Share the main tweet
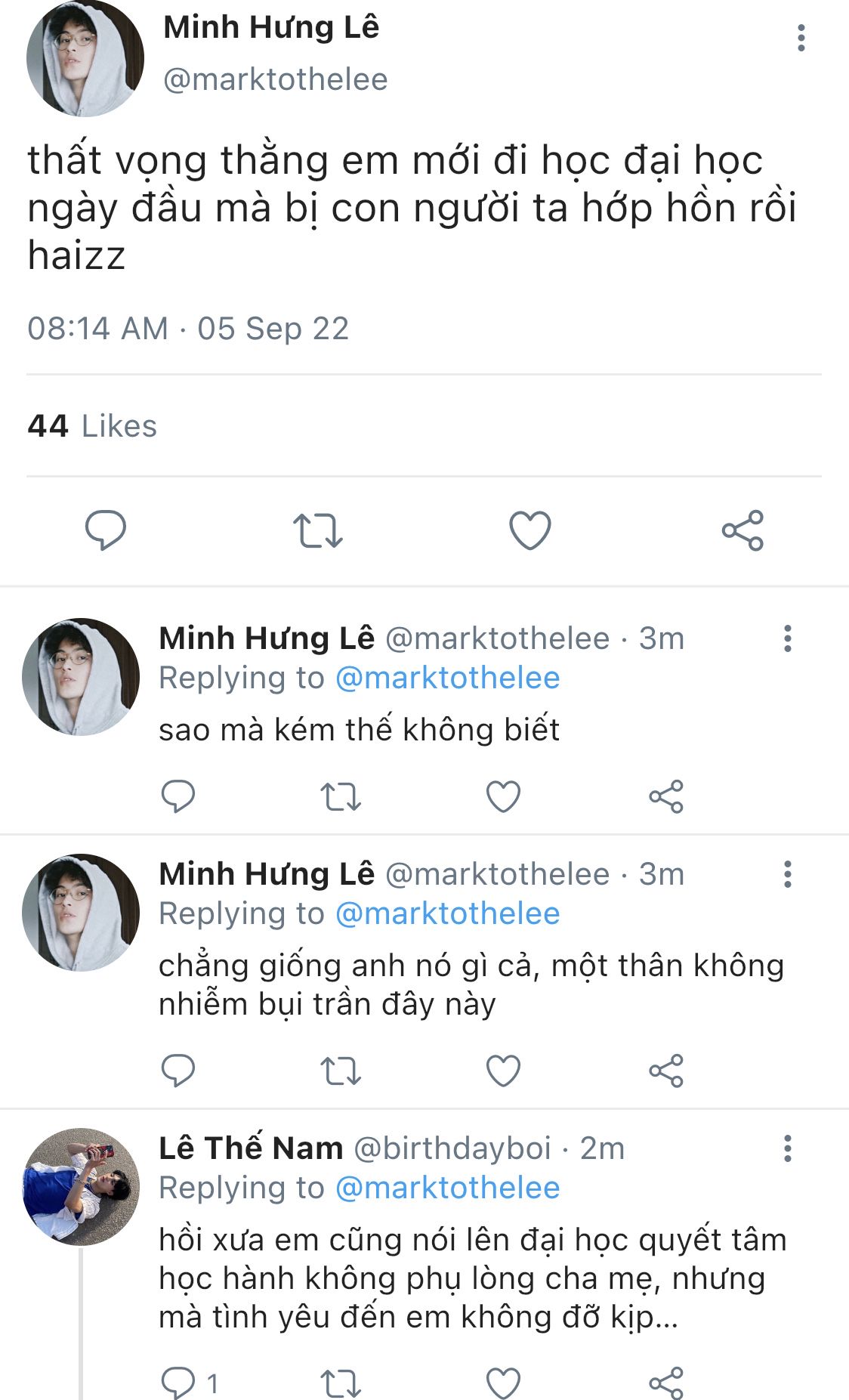The height and width of the screenshot is (1400, 849). coord(742,530)
